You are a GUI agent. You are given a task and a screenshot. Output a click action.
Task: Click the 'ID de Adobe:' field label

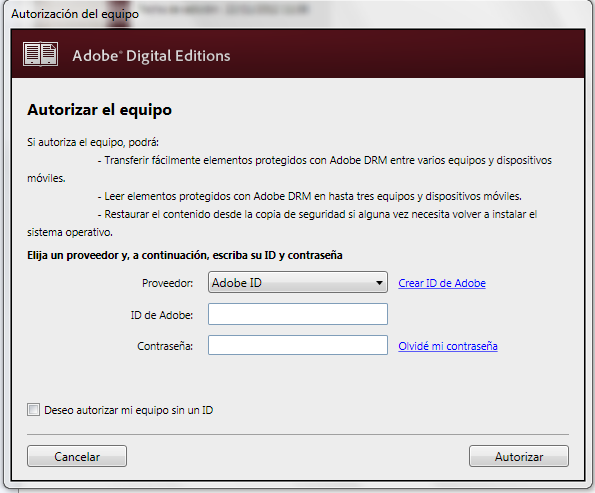pos(162,315)
